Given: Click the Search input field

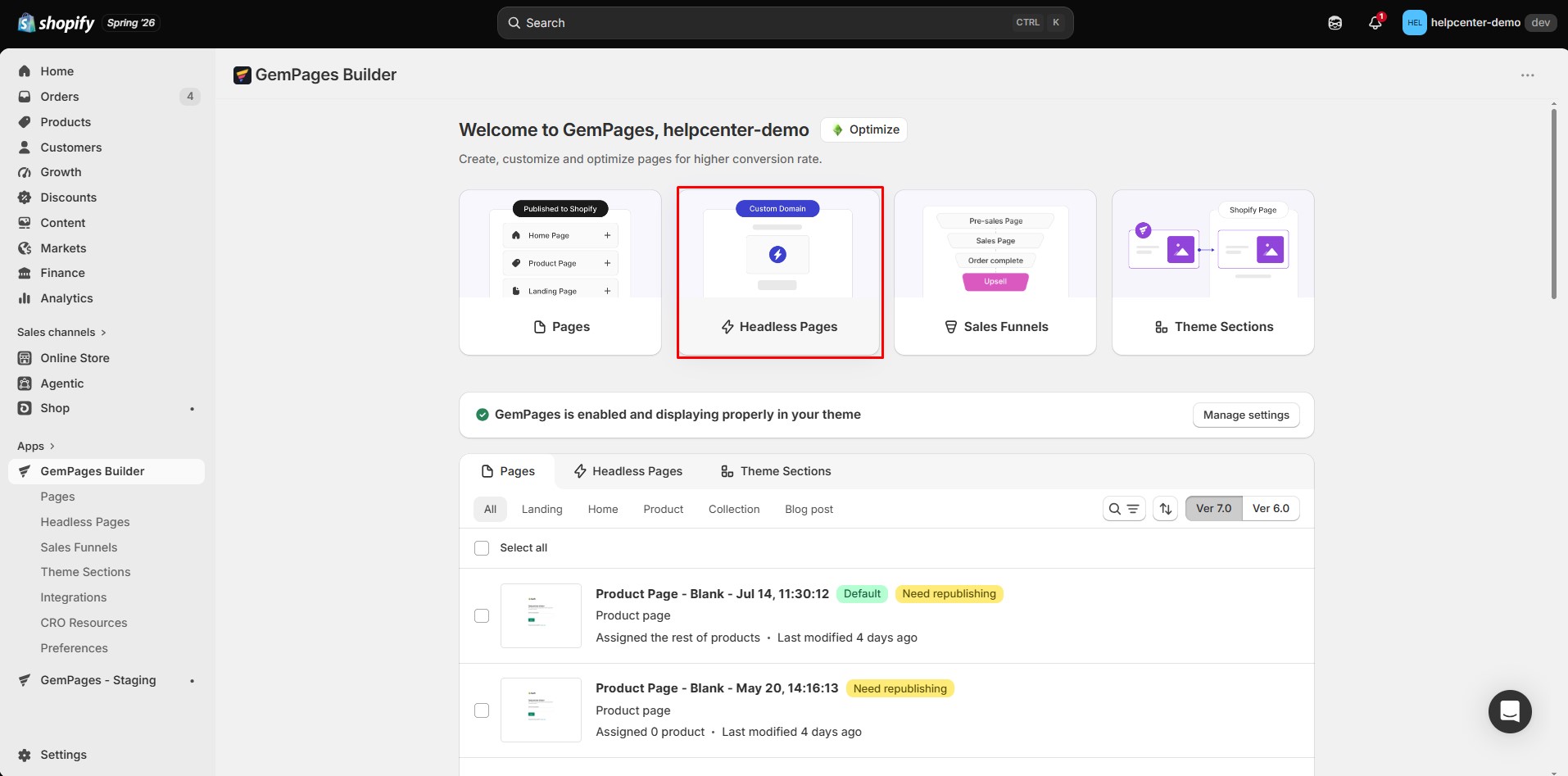Looking at the screenshot, I should (x=785, y=23).
